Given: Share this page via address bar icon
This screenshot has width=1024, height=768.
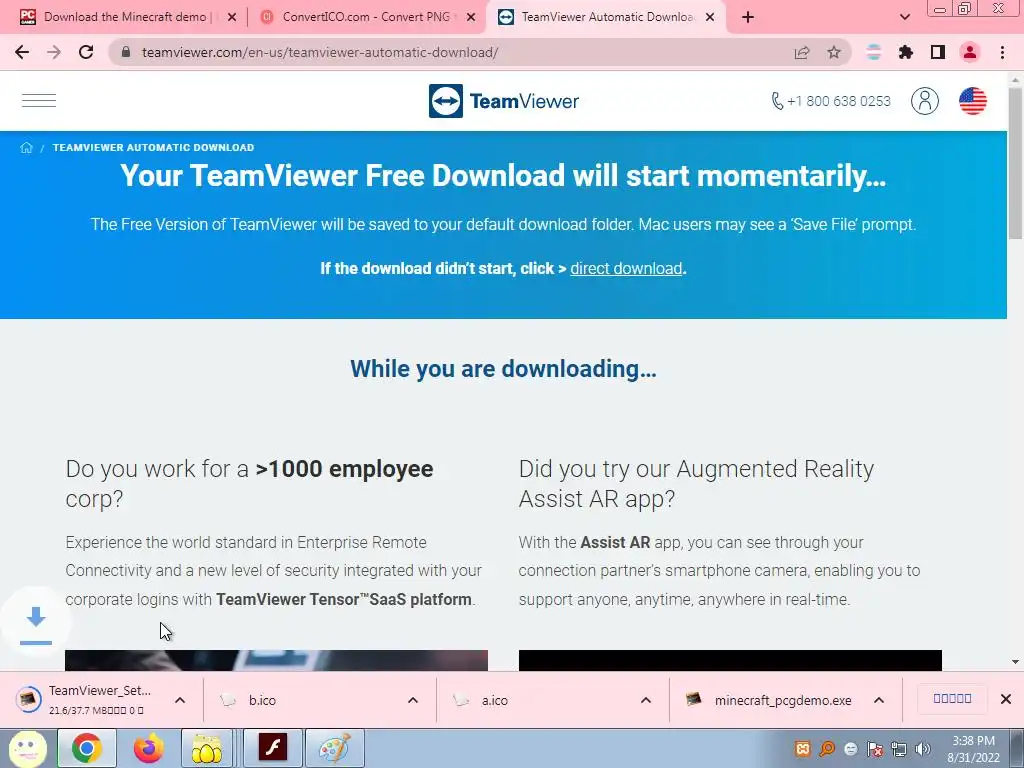Looking at the screenshot, I should pos(802,52).
